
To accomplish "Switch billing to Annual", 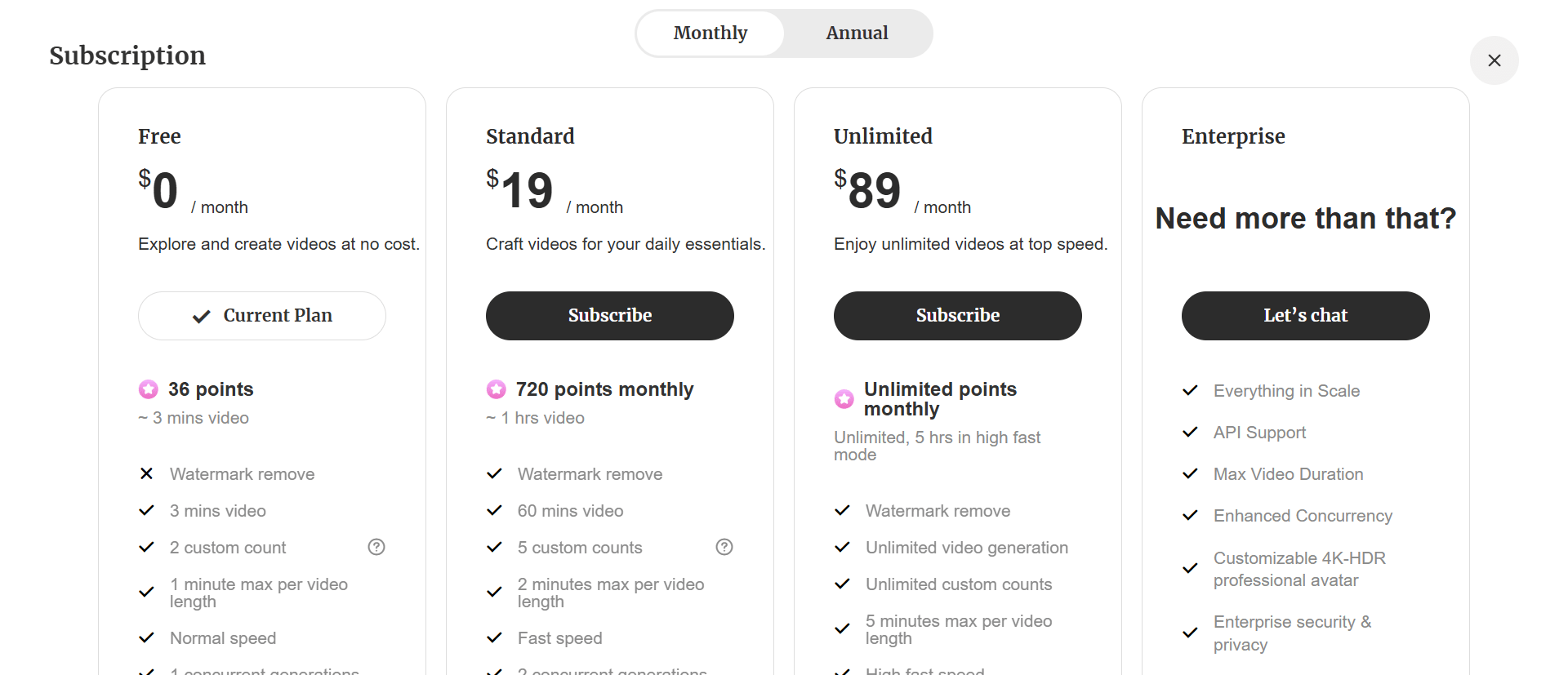I will [x=857, y=33].
